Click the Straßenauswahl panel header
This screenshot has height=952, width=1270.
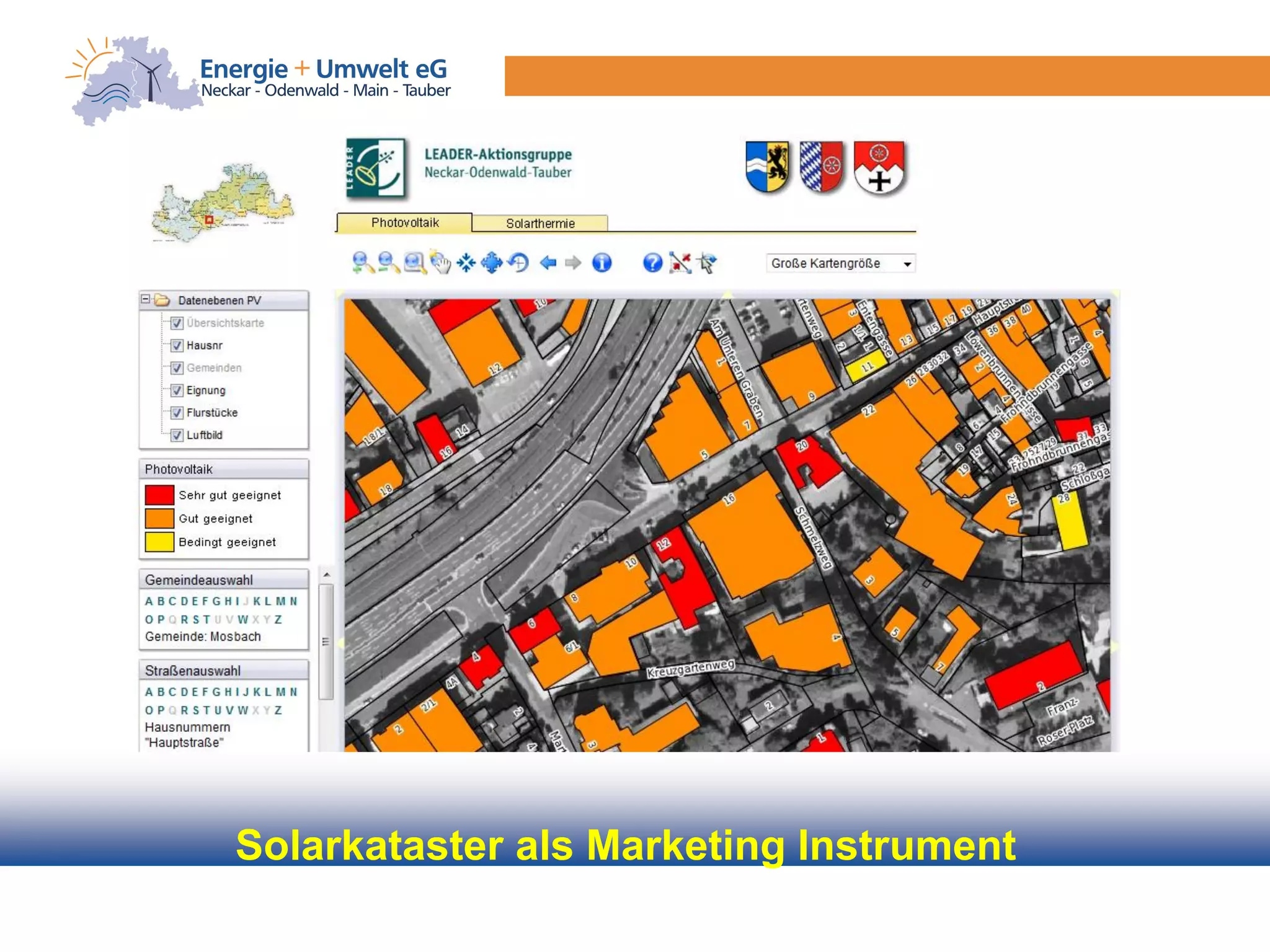(x=224, y=671)
